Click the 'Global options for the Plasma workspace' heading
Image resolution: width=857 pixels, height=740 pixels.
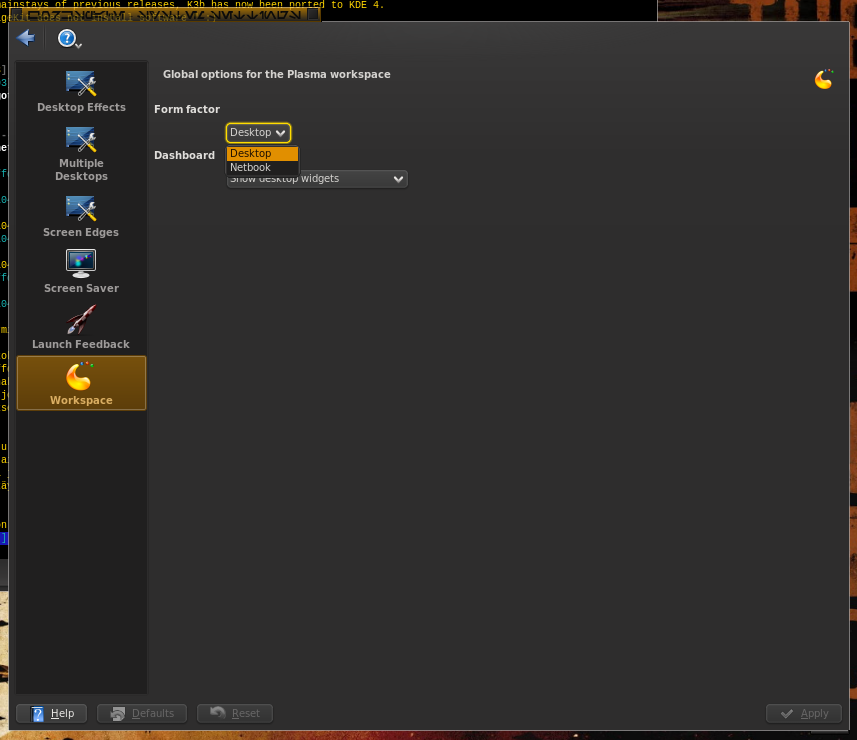277,74
